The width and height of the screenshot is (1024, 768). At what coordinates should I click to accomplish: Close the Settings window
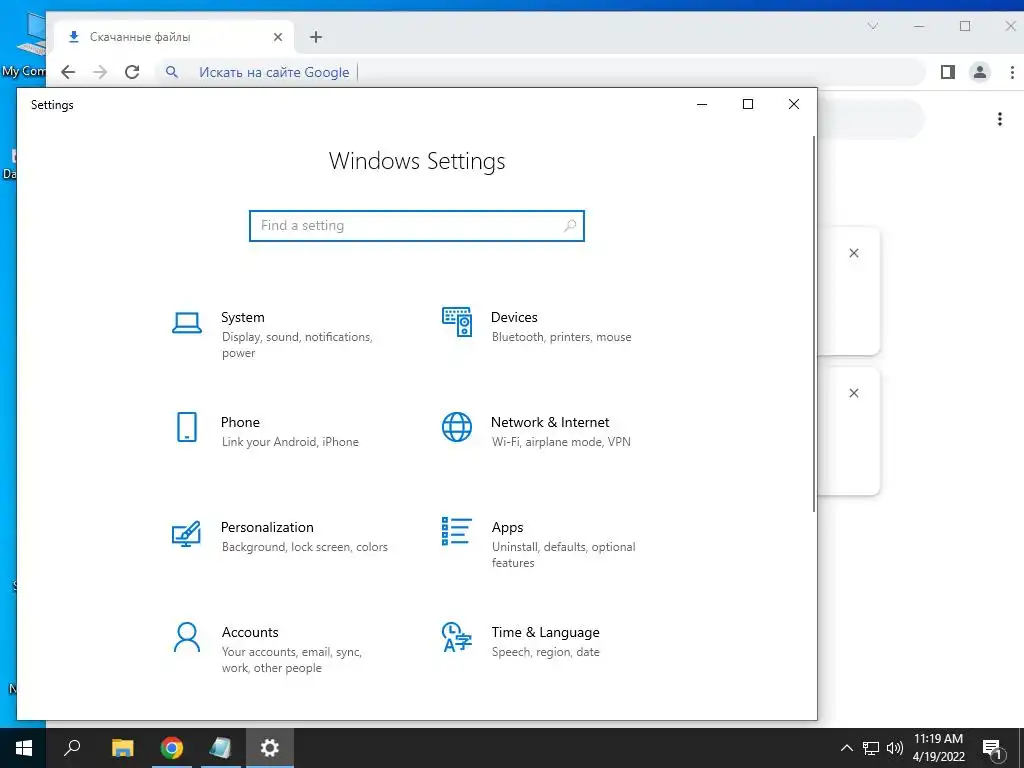click(793, 104)
